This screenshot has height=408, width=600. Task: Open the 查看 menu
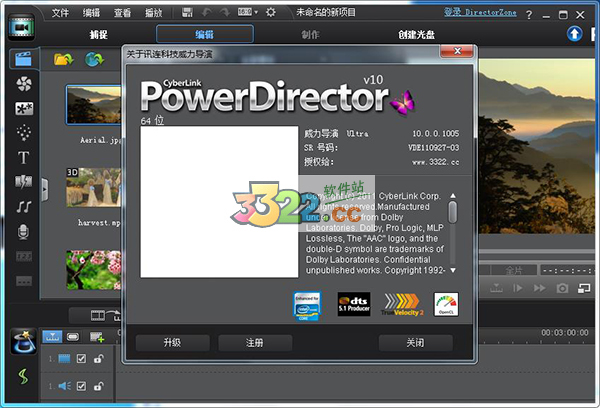pos(122,13)
